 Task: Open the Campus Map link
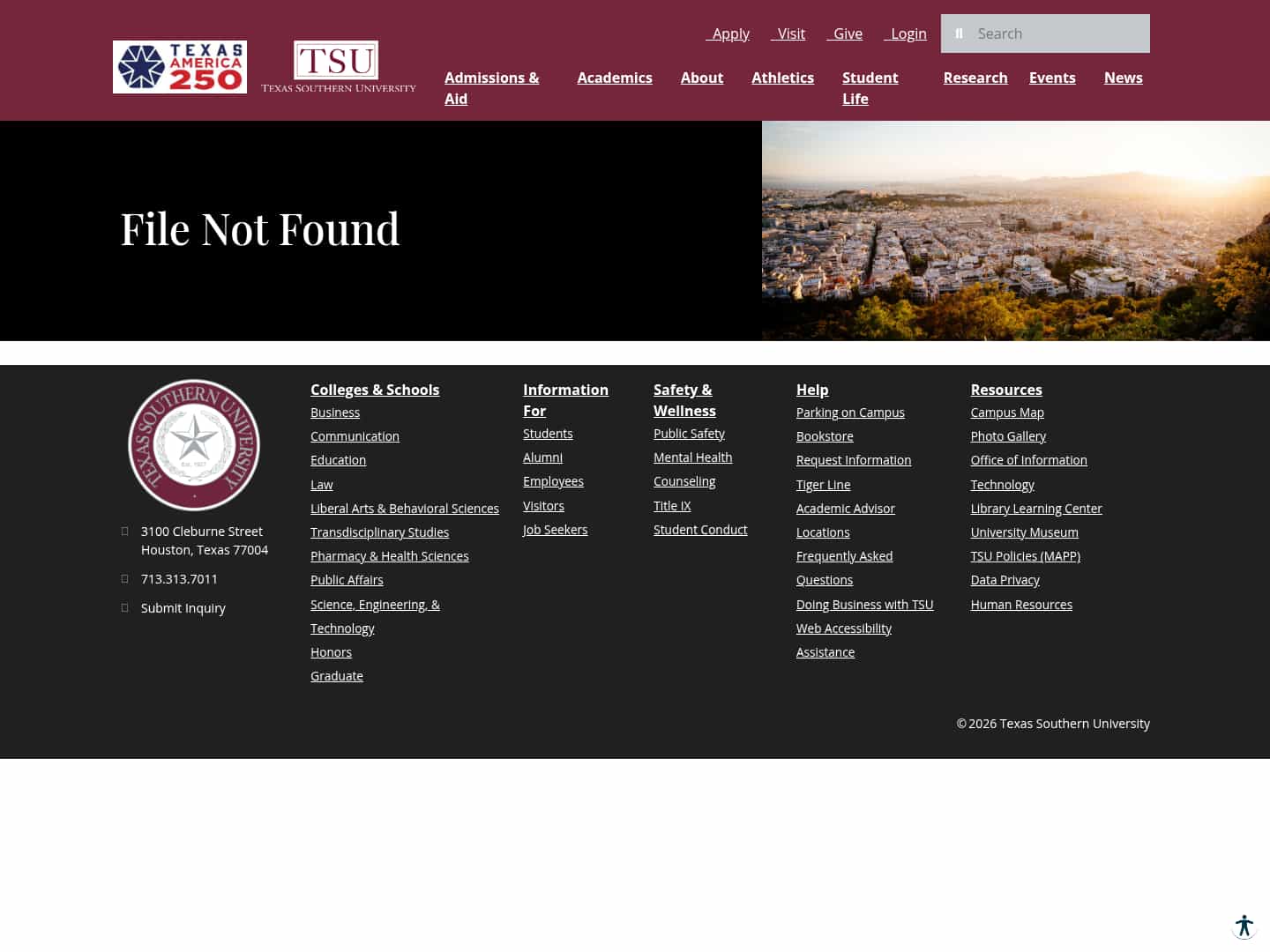coord(1007,413)
